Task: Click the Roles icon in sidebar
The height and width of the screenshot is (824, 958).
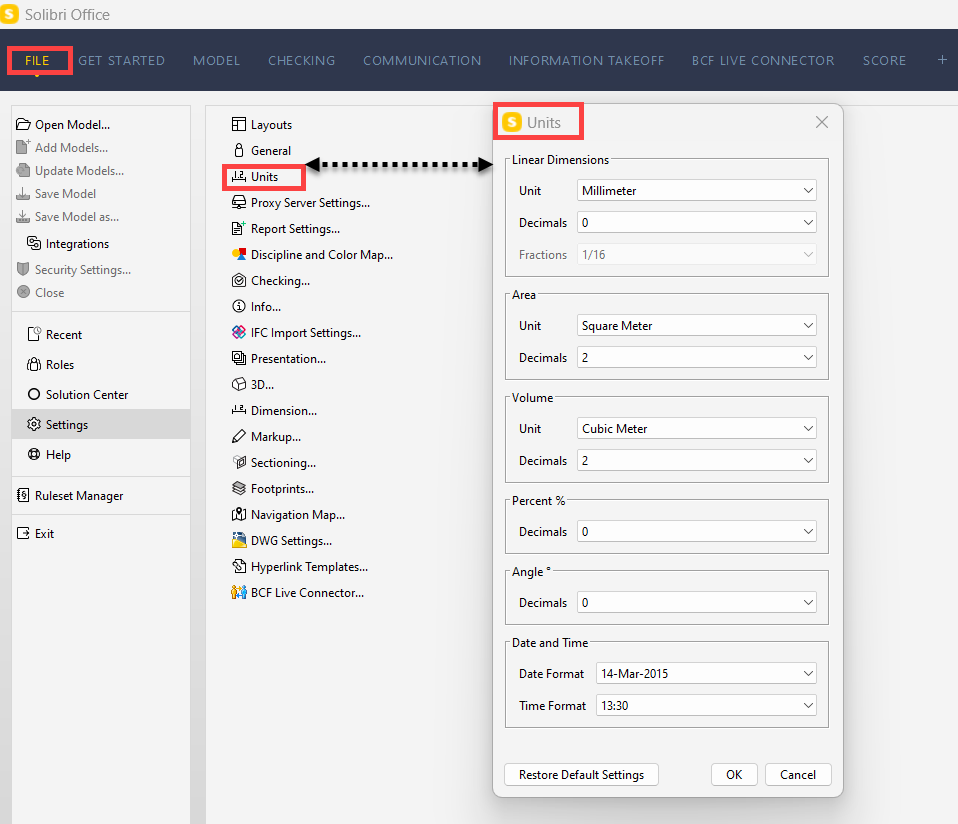Action: [x=34, y=365]
